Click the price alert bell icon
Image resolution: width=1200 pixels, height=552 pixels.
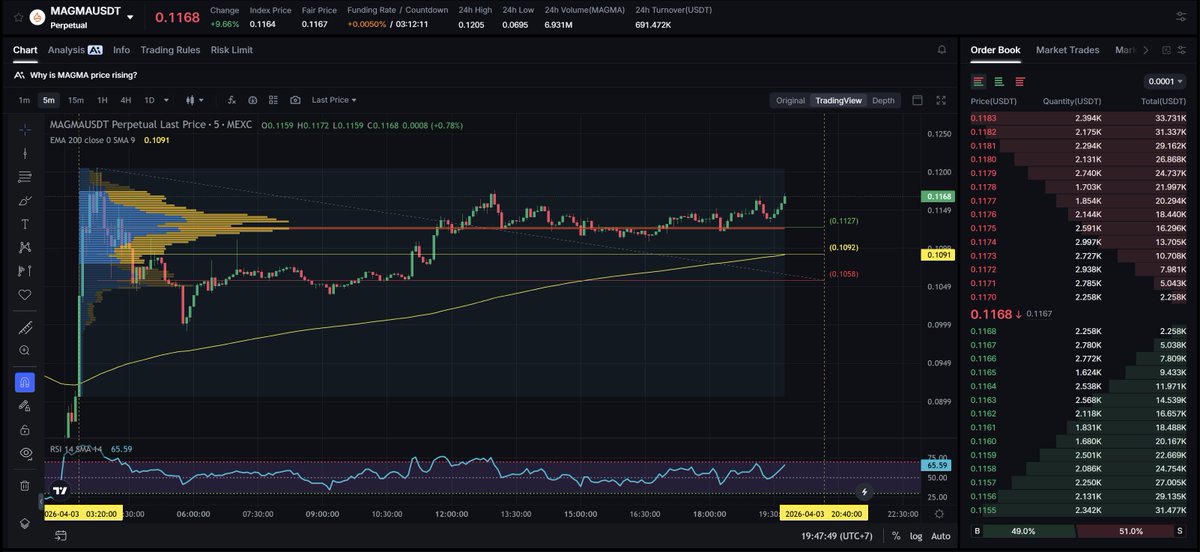(x=941, y=49)
